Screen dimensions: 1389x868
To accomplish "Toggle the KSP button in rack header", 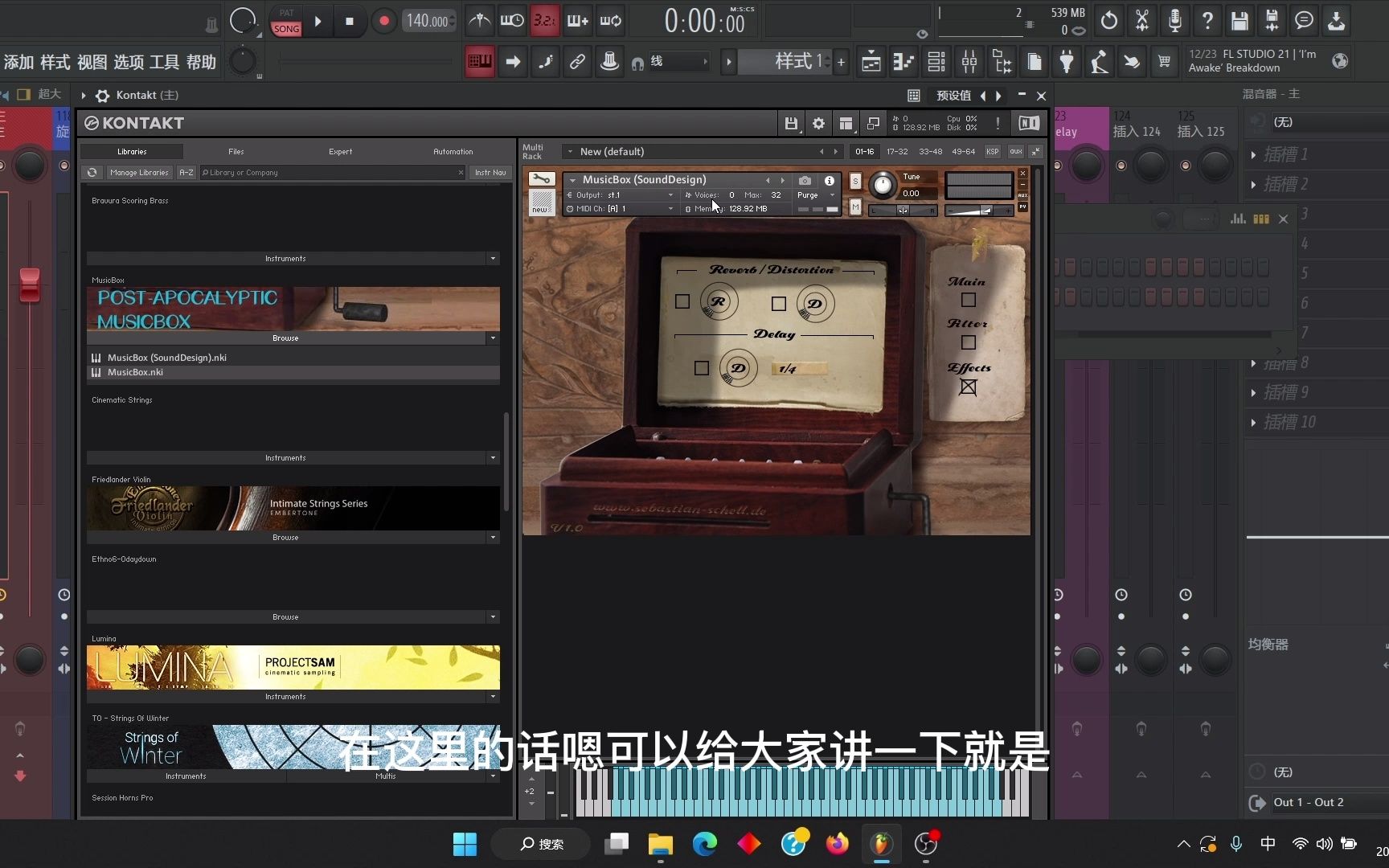I will (x=993, y=151).
